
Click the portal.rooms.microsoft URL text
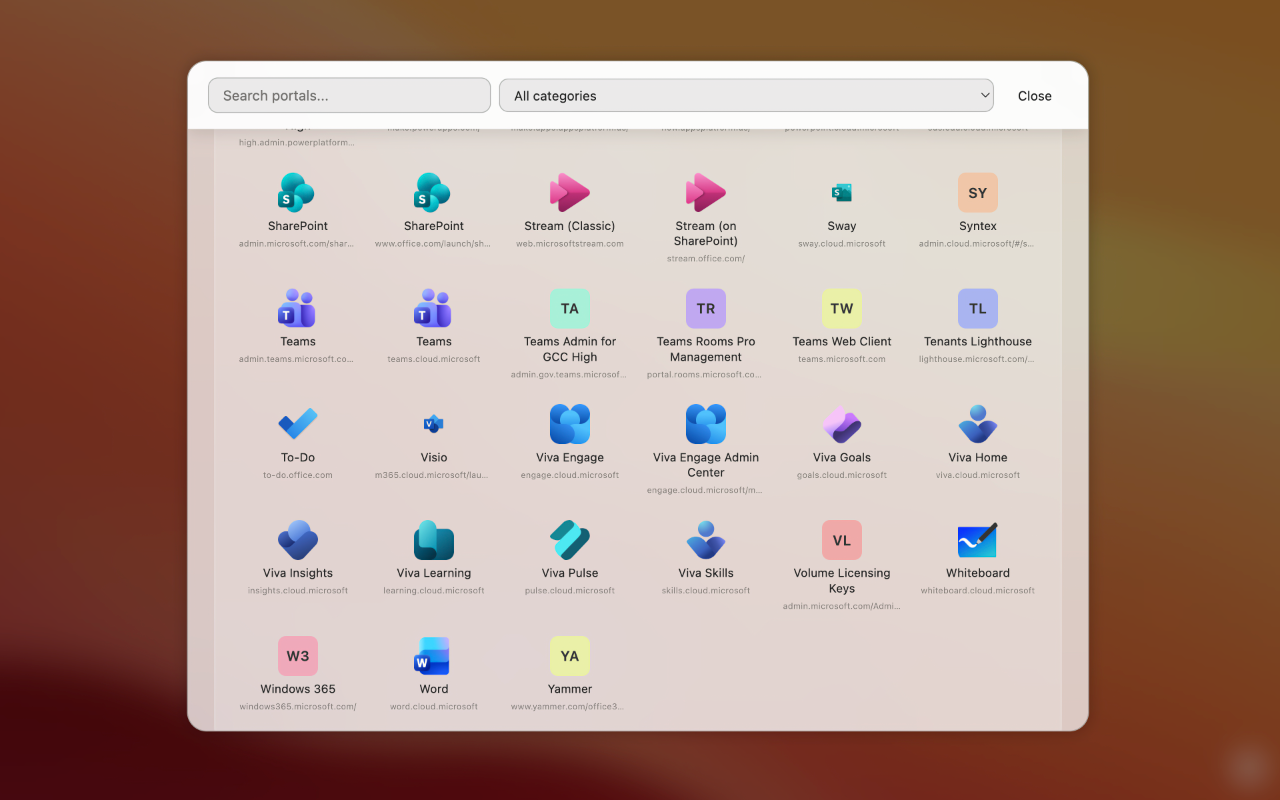click(x=705, y=375)
